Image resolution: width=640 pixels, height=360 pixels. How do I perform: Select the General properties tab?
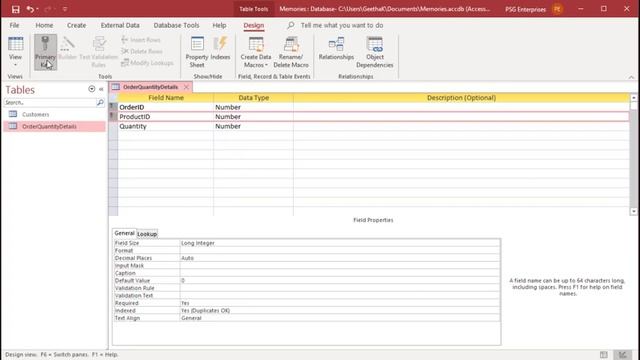pos(124,233)
